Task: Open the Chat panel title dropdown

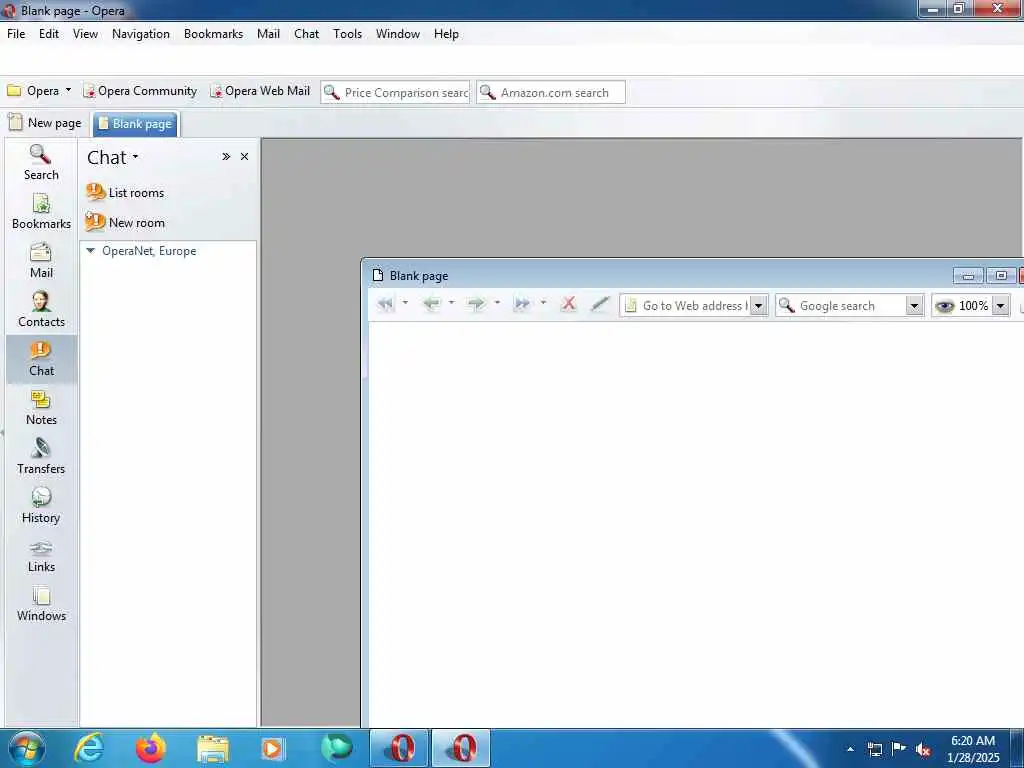Action: (x=135, y=157)
